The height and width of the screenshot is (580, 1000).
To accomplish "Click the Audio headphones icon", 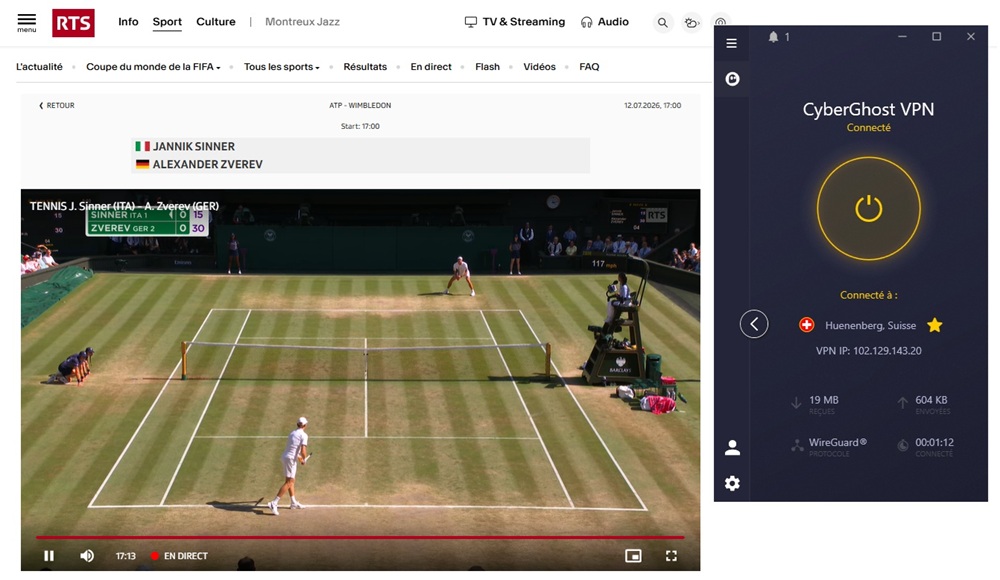I will click(x=587, y=22).
